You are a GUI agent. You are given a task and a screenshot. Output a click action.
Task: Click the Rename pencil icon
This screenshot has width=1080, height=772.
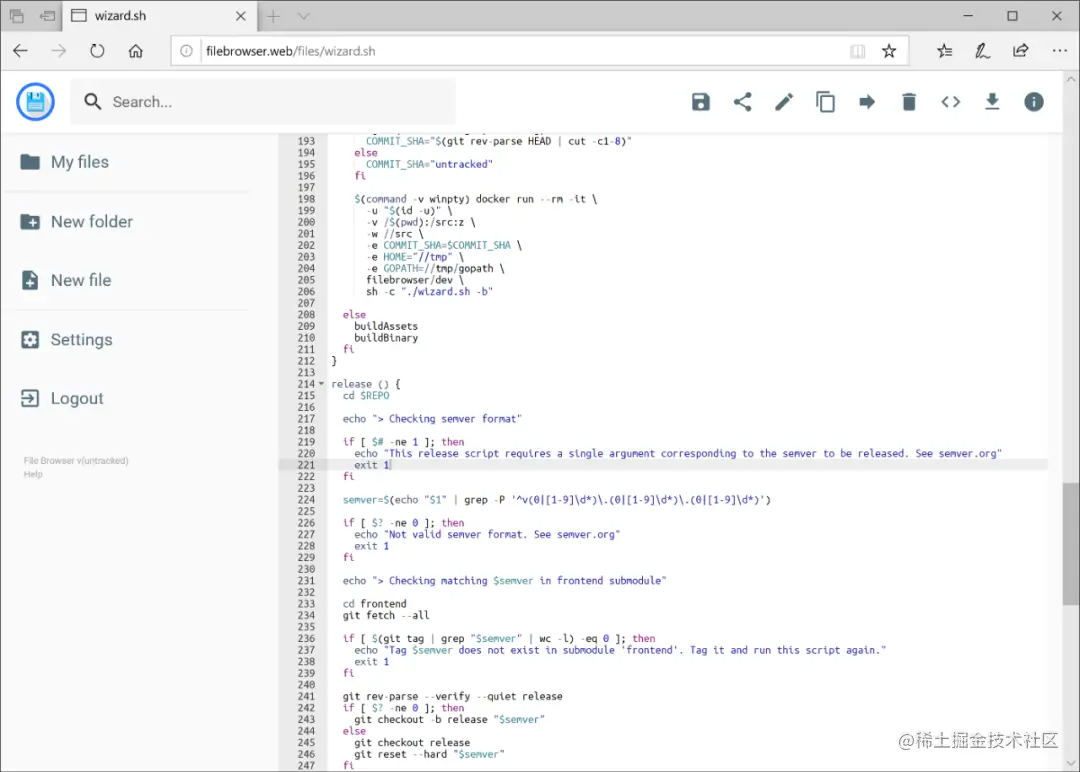click(x=784, y=102)
